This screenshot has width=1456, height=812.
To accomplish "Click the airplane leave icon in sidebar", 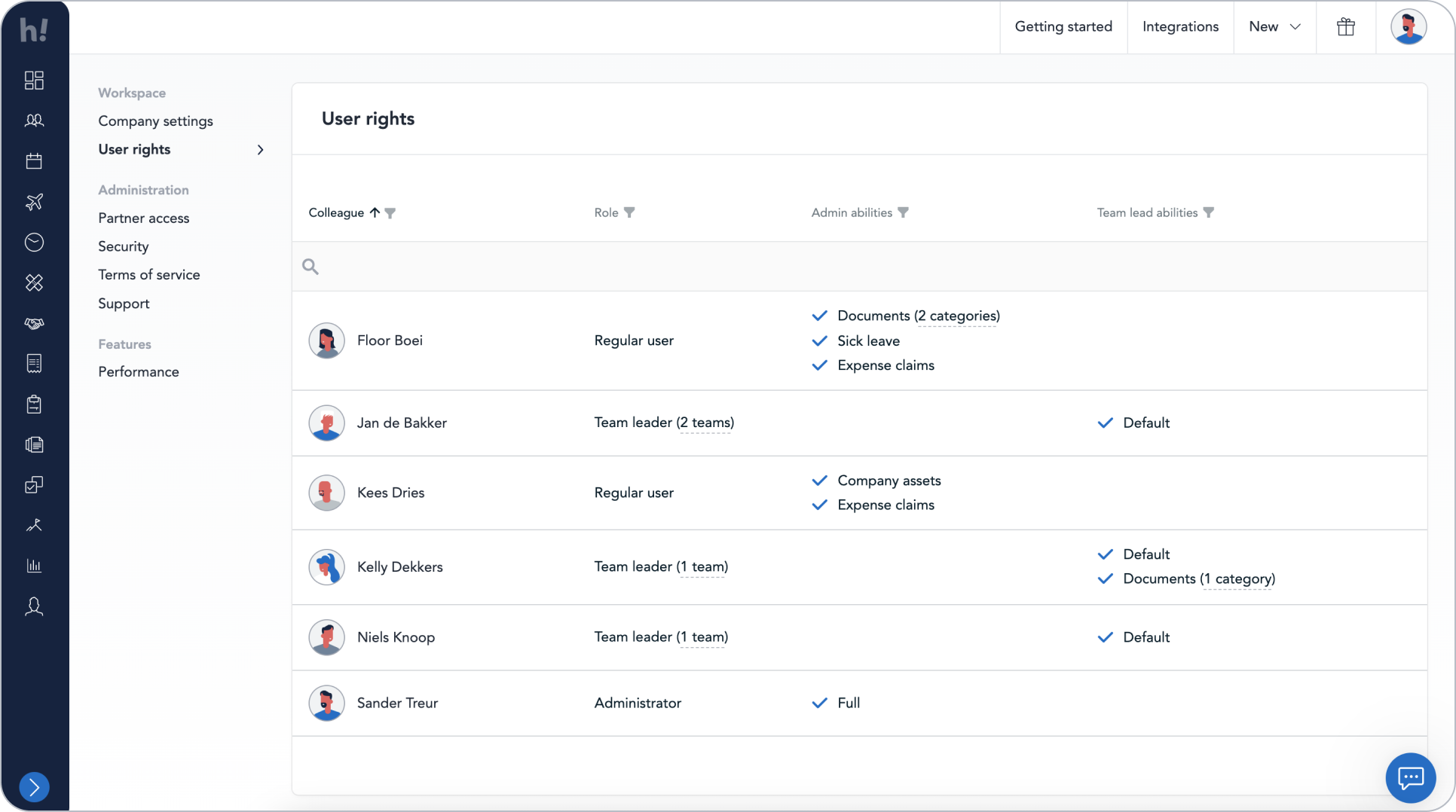I will coord(34,202).
